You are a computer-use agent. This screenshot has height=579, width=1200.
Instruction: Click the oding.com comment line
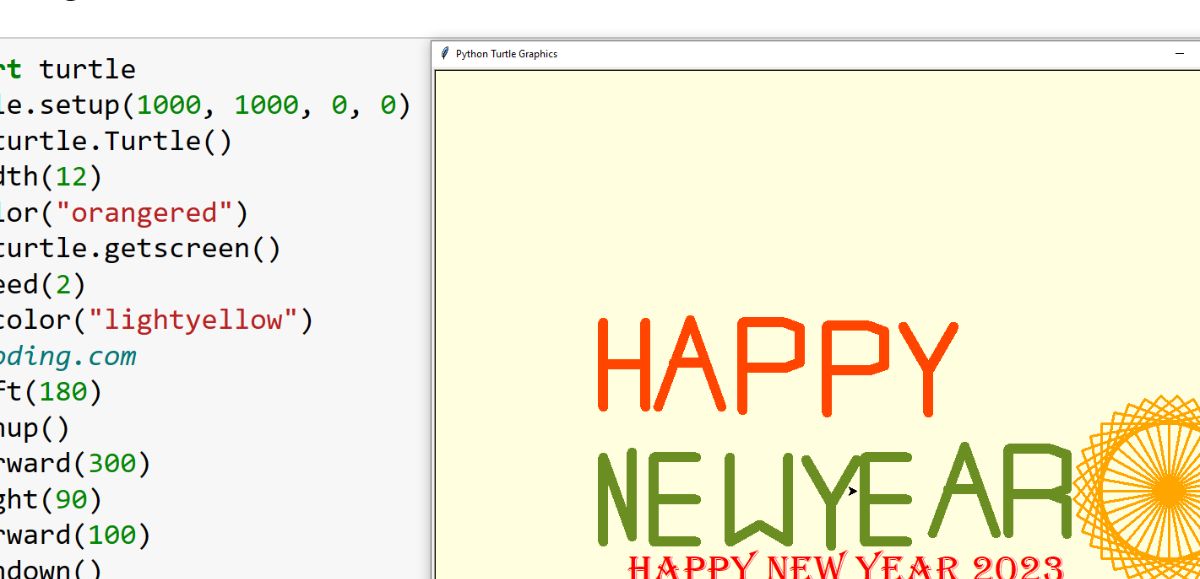[68, 357]
